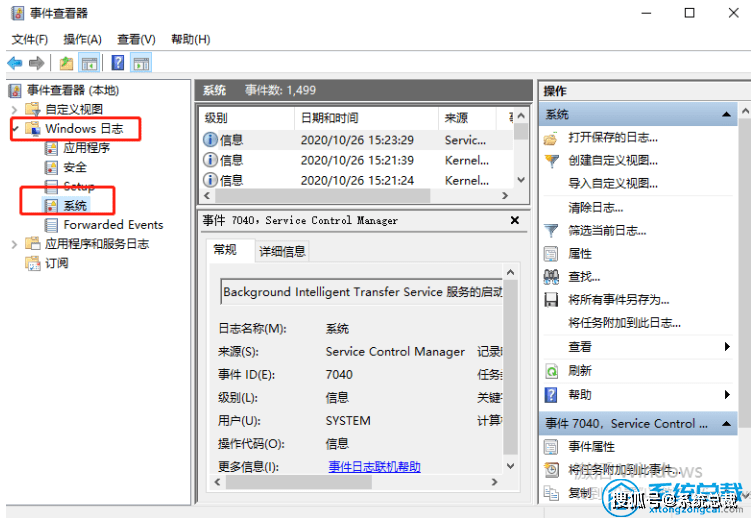Expand the 帮助 submenu arrow
The height and width of the screenshot is (518, 752).
pyautogui.click(x=727, y=395)
